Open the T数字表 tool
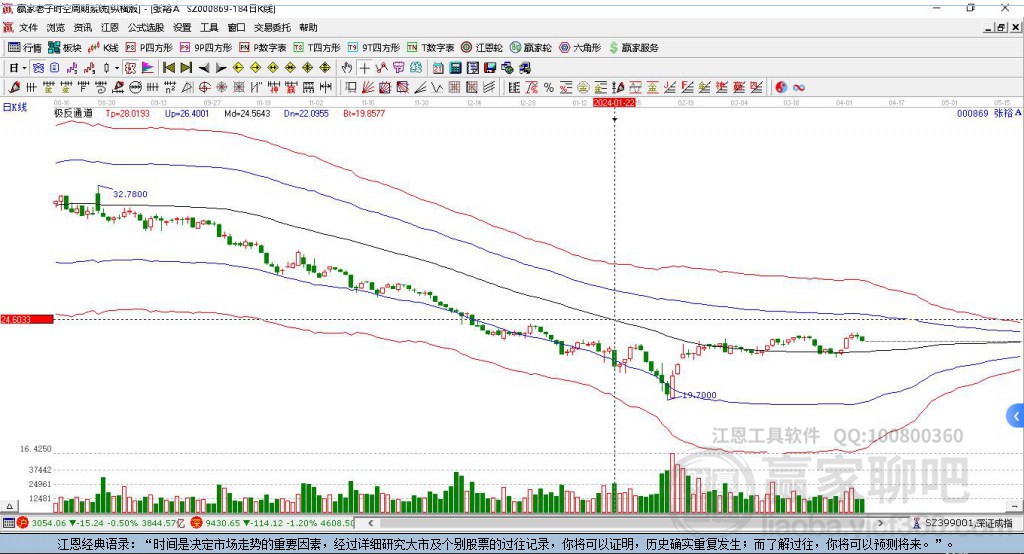The width and height of the screenshot is (1024, 554). (430, 48)
